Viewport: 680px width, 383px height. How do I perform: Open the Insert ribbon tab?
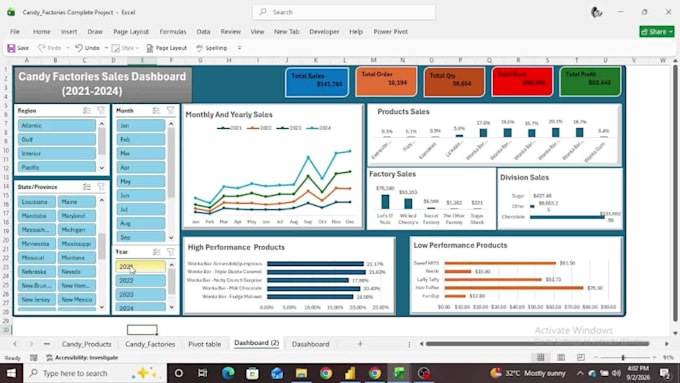point(69,32)
